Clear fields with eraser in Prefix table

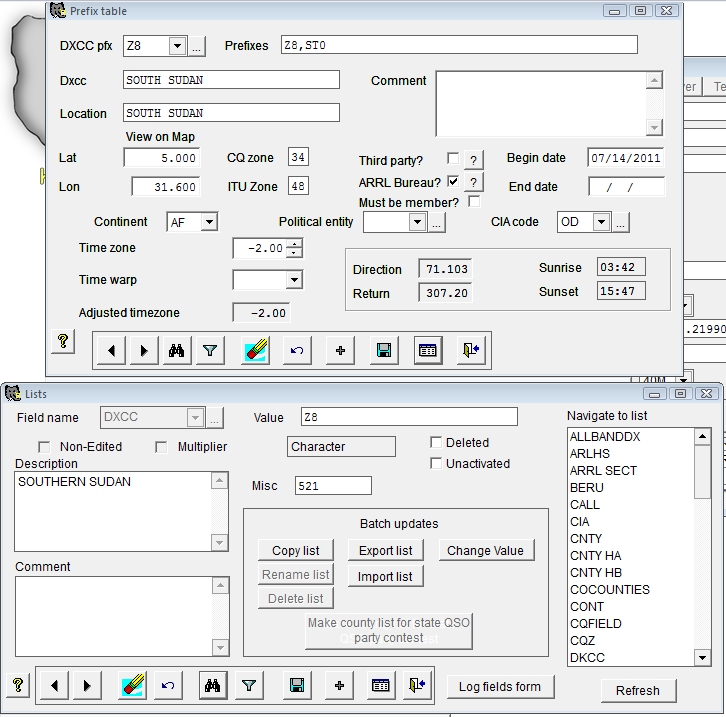click(x=256, y=350)
